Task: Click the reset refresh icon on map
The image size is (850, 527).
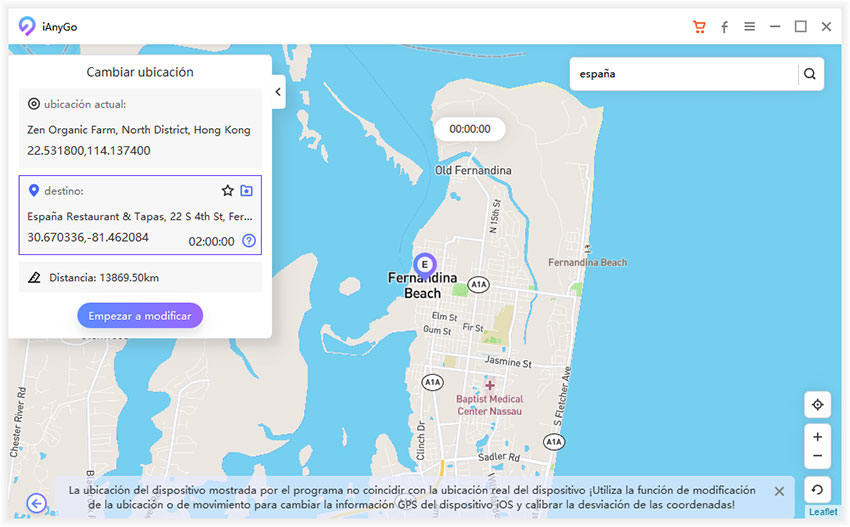Action: (817, 489)
